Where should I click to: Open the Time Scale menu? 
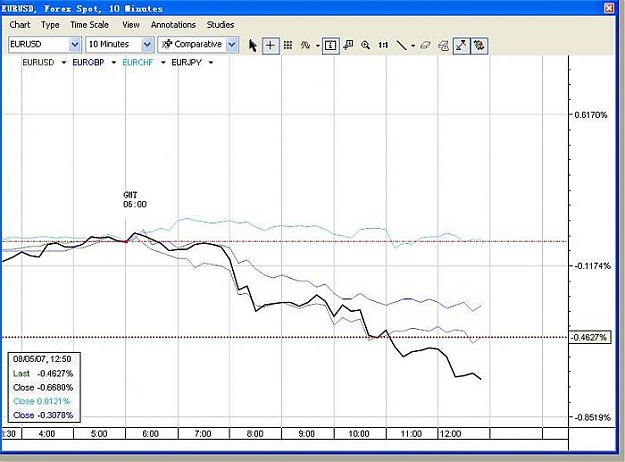click(89, 25)
